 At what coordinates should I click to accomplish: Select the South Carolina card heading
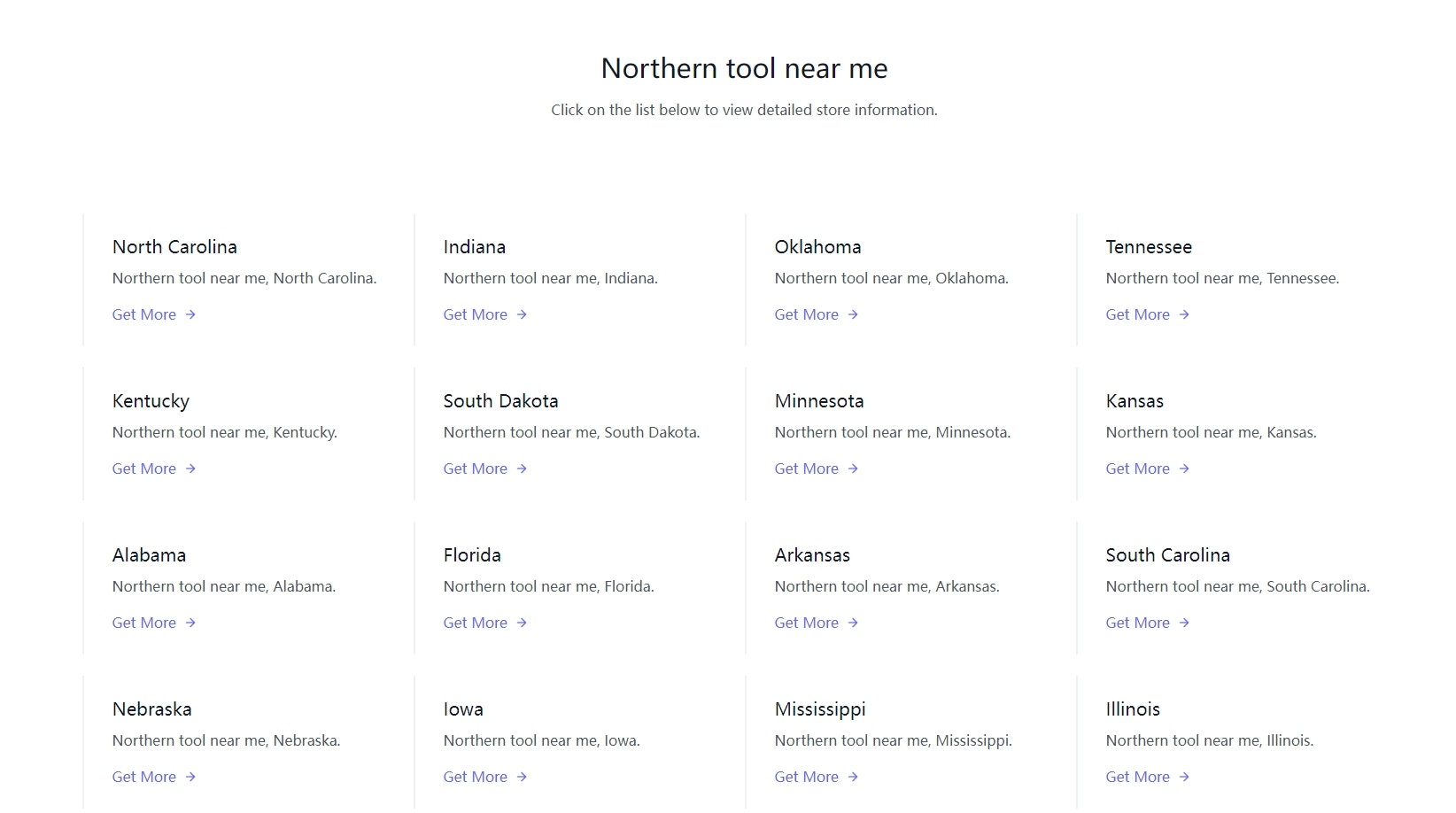[1168, 555]
